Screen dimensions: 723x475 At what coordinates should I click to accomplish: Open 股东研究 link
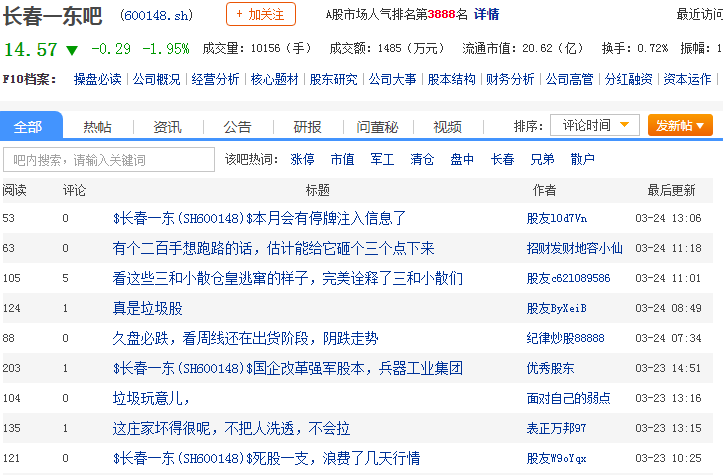(333, 79)
